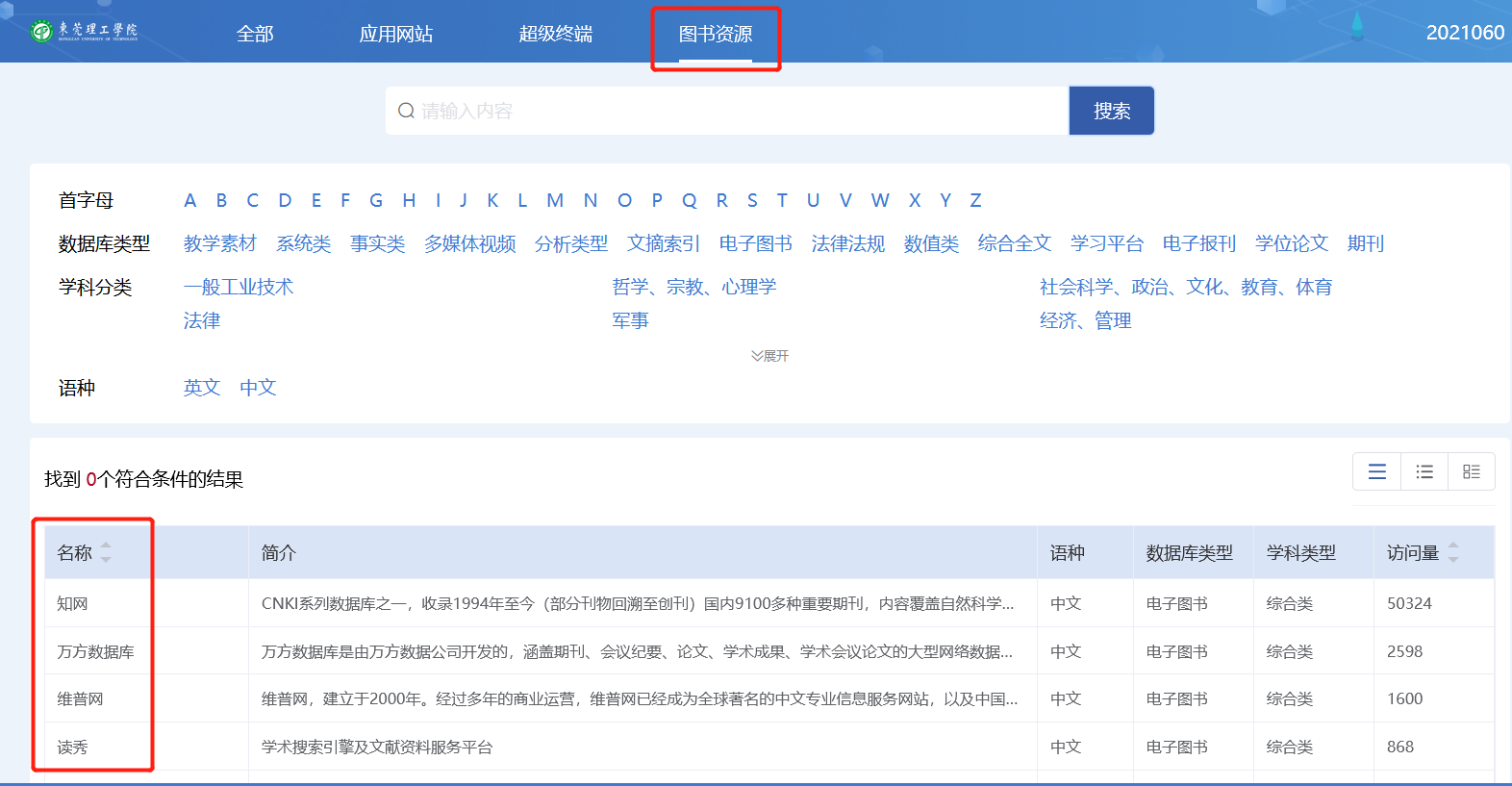Filter by database type 文摘索引

664,243
